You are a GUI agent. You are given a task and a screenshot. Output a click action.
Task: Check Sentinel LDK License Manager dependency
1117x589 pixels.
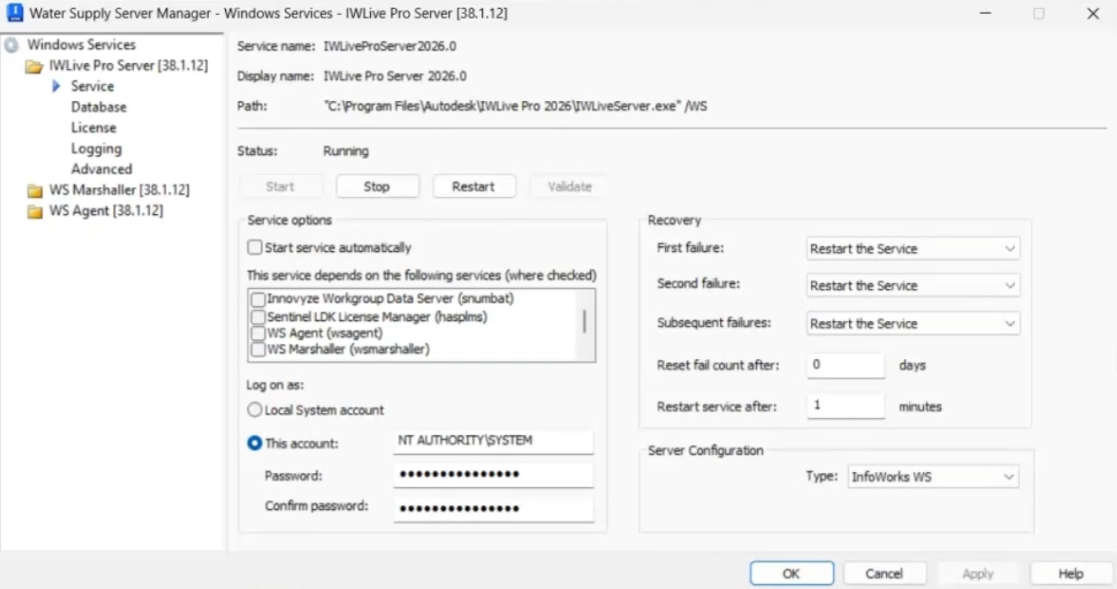(x=259, y=316)
